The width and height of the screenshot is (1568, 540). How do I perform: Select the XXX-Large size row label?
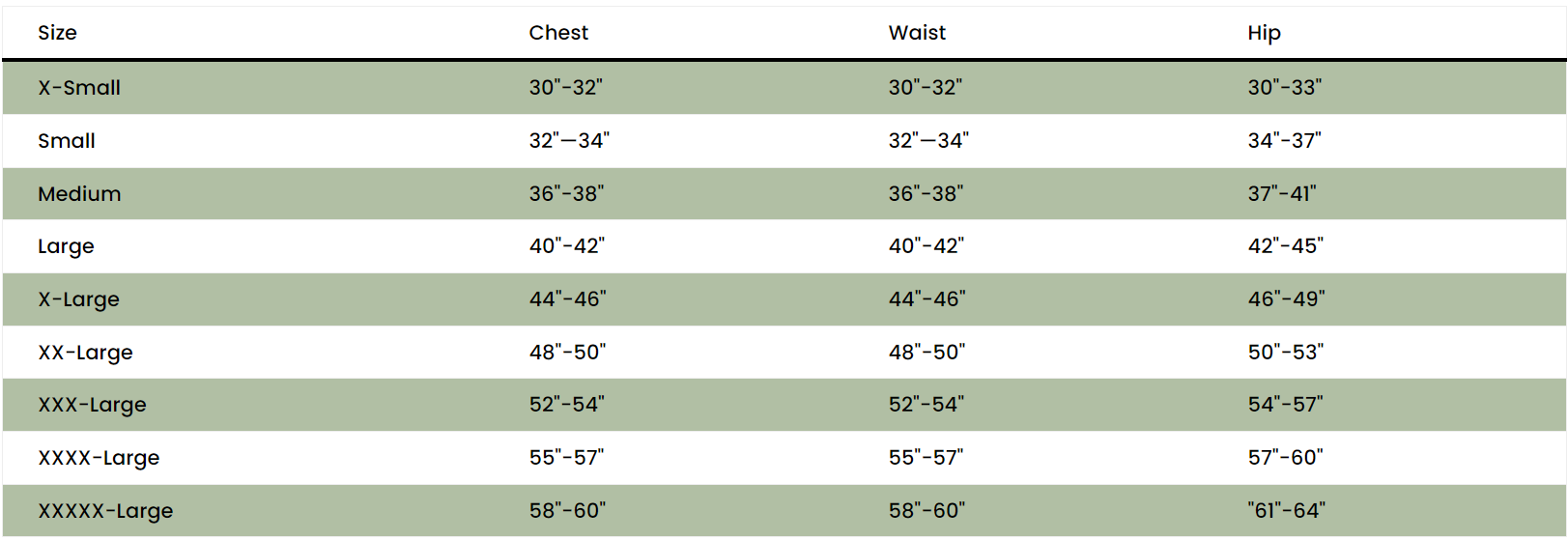[92, 405]
